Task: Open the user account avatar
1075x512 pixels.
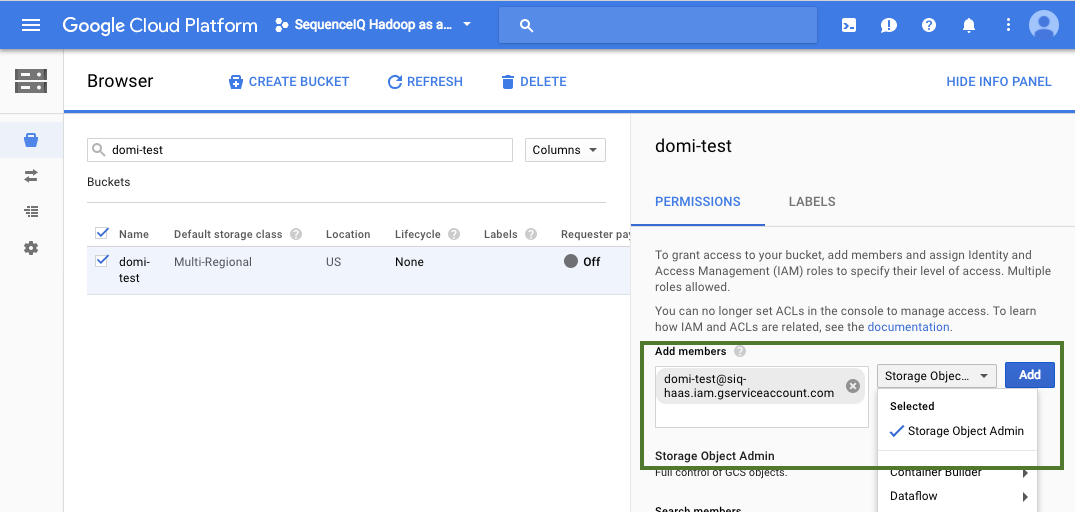Action: [x=1043, y=25]
